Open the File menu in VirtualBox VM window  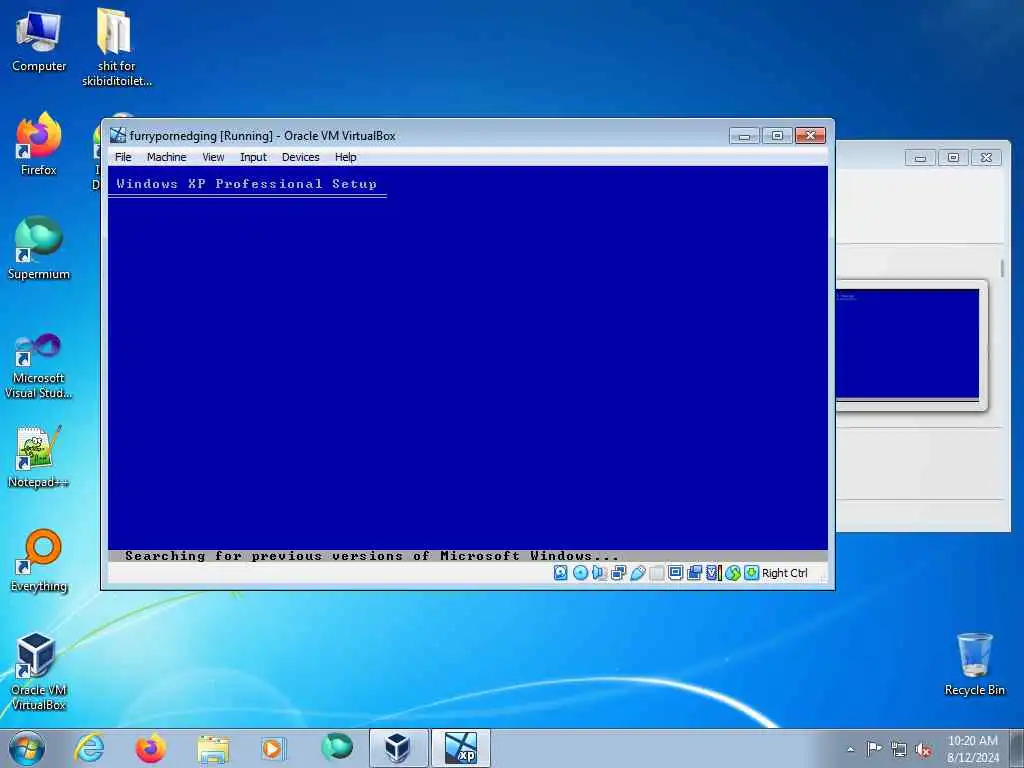coord(123,157)
